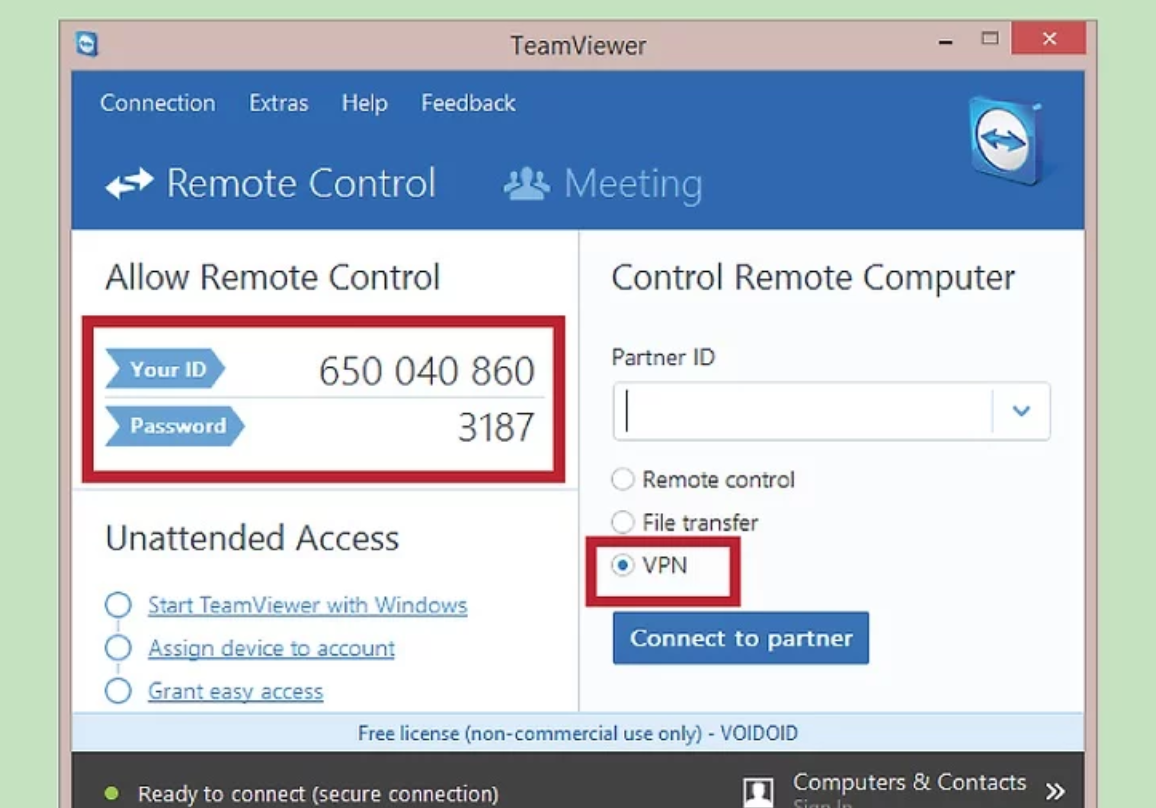This screenshot has height=808, width=1156.
Task: Switch to the Remote Control tab
Action: [271, 184]
